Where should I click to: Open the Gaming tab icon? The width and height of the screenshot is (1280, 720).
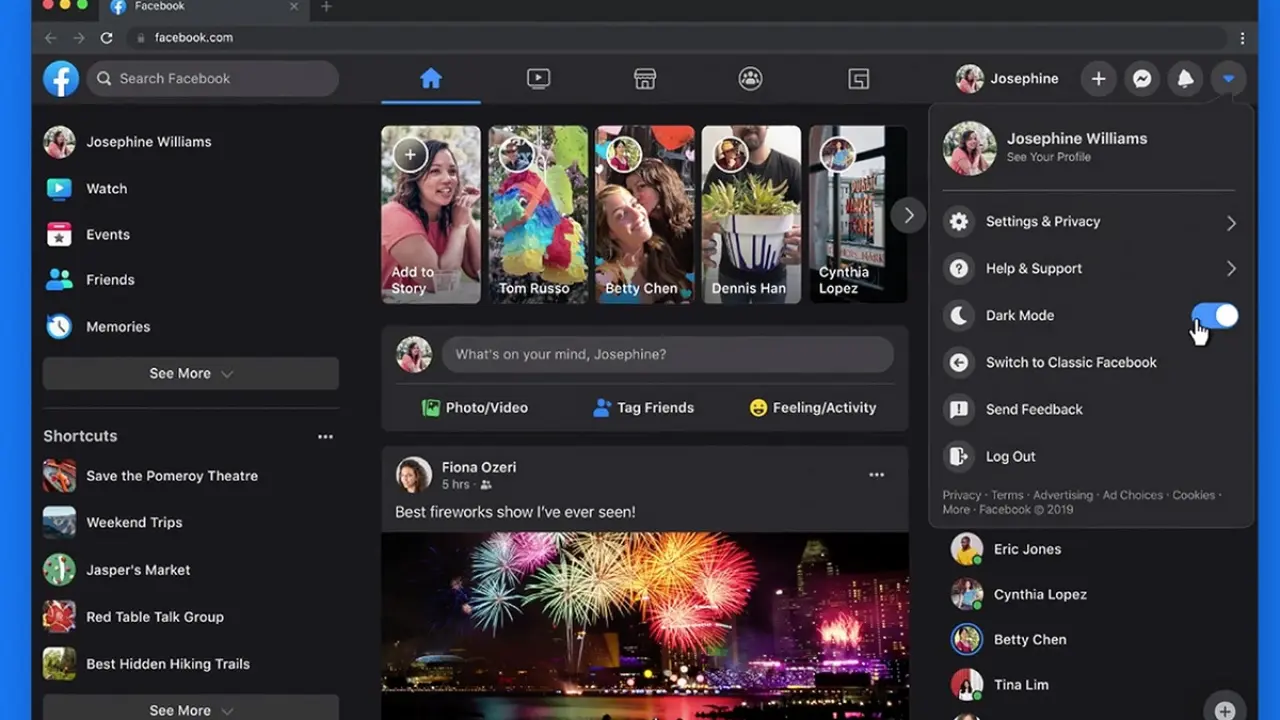click(858, 79)
